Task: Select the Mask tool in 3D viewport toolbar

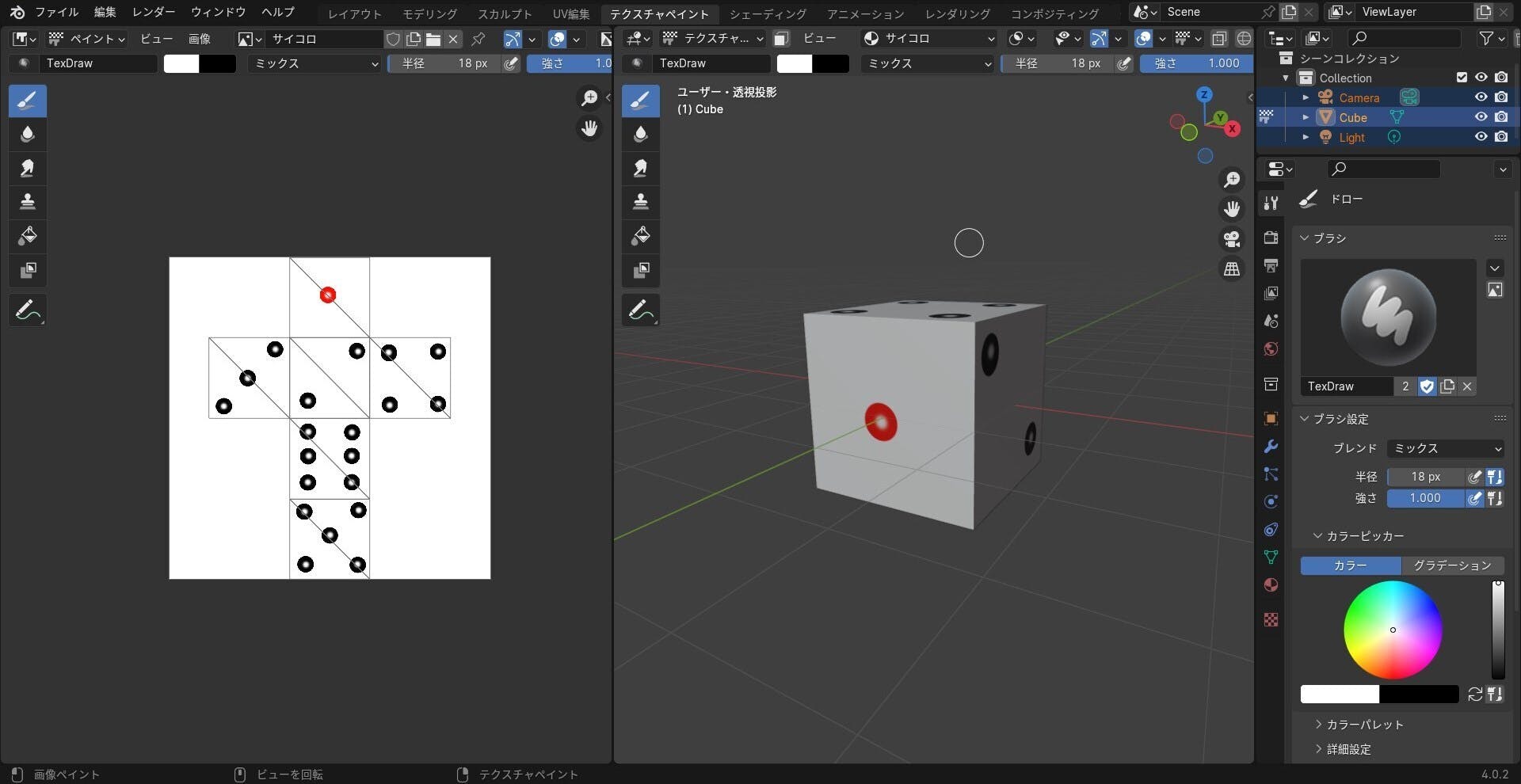Action: pyautogui.click(x=640, y=270)
